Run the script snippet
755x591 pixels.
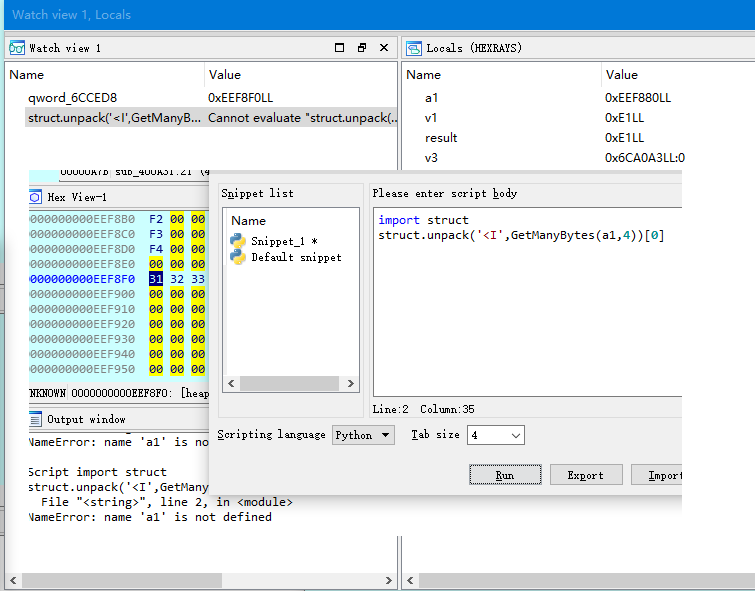505,475
